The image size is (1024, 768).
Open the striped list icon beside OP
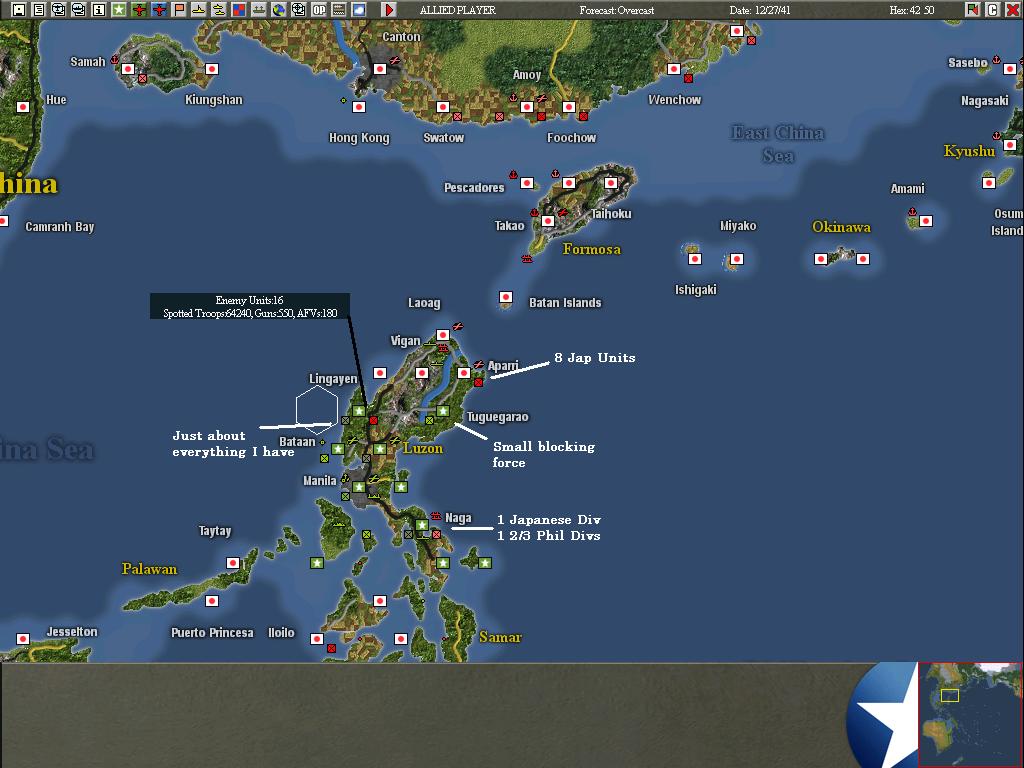tap(339, 9)
